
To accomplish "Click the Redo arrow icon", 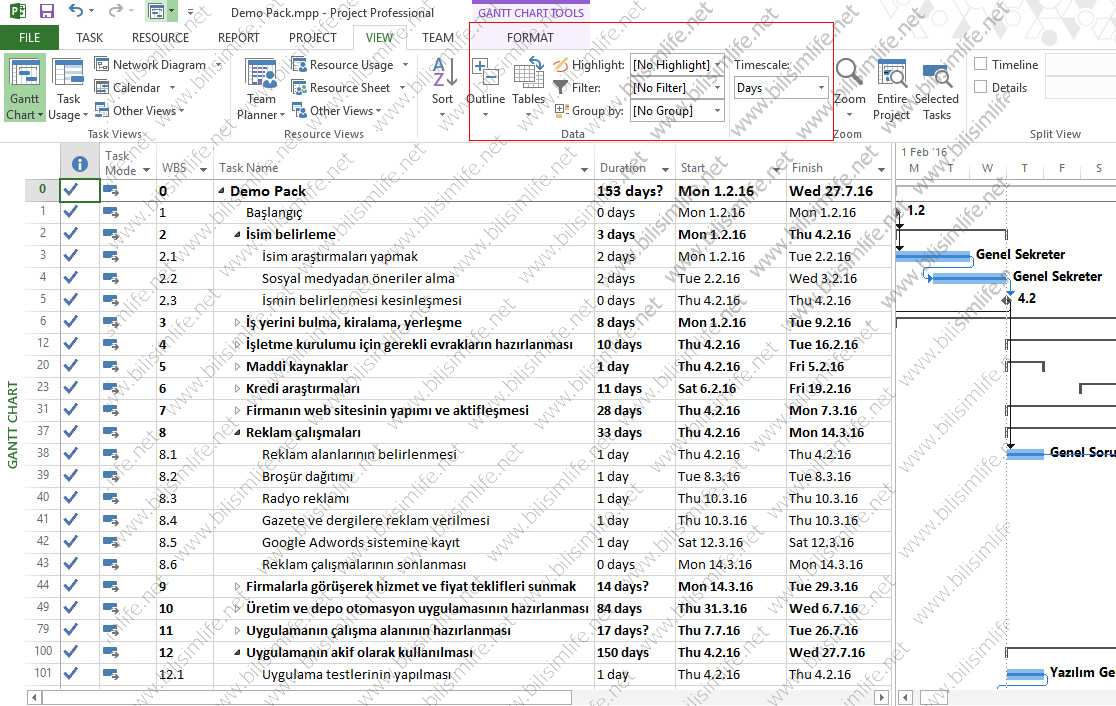I will point(116,11).
